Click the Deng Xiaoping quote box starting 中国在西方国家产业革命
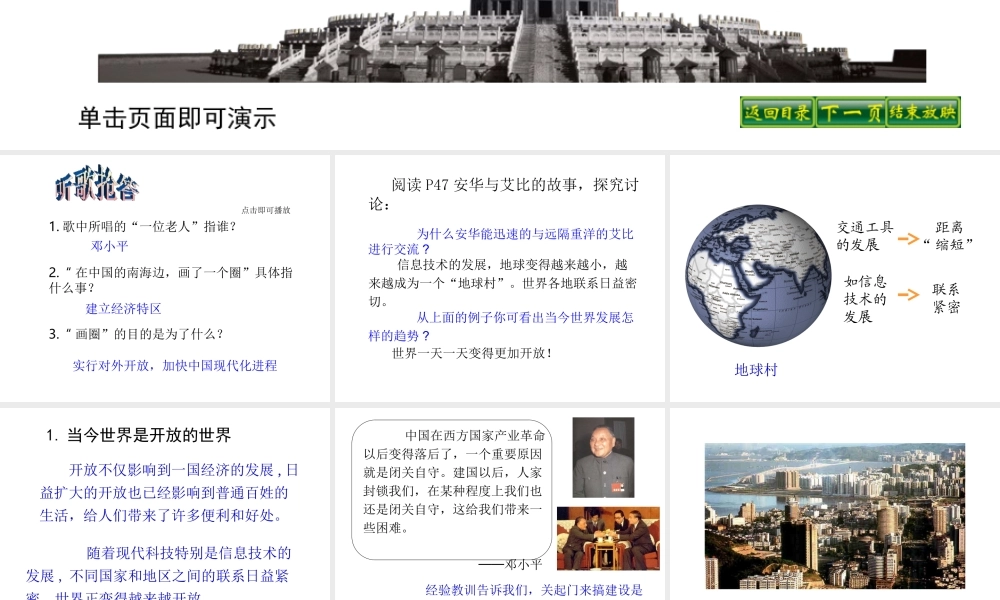This screenshot has height=600, width=1000. (x=452, y=489)
